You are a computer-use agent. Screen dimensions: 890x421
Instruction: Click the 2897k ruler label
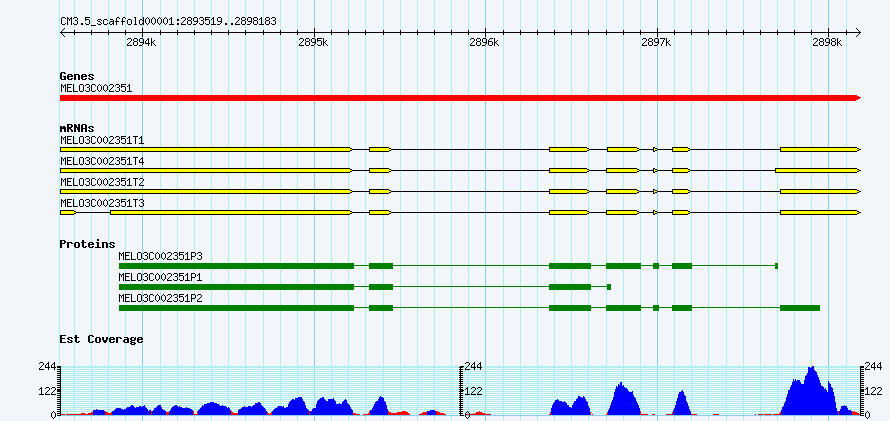pyautogui.click(x=656, y=43)
